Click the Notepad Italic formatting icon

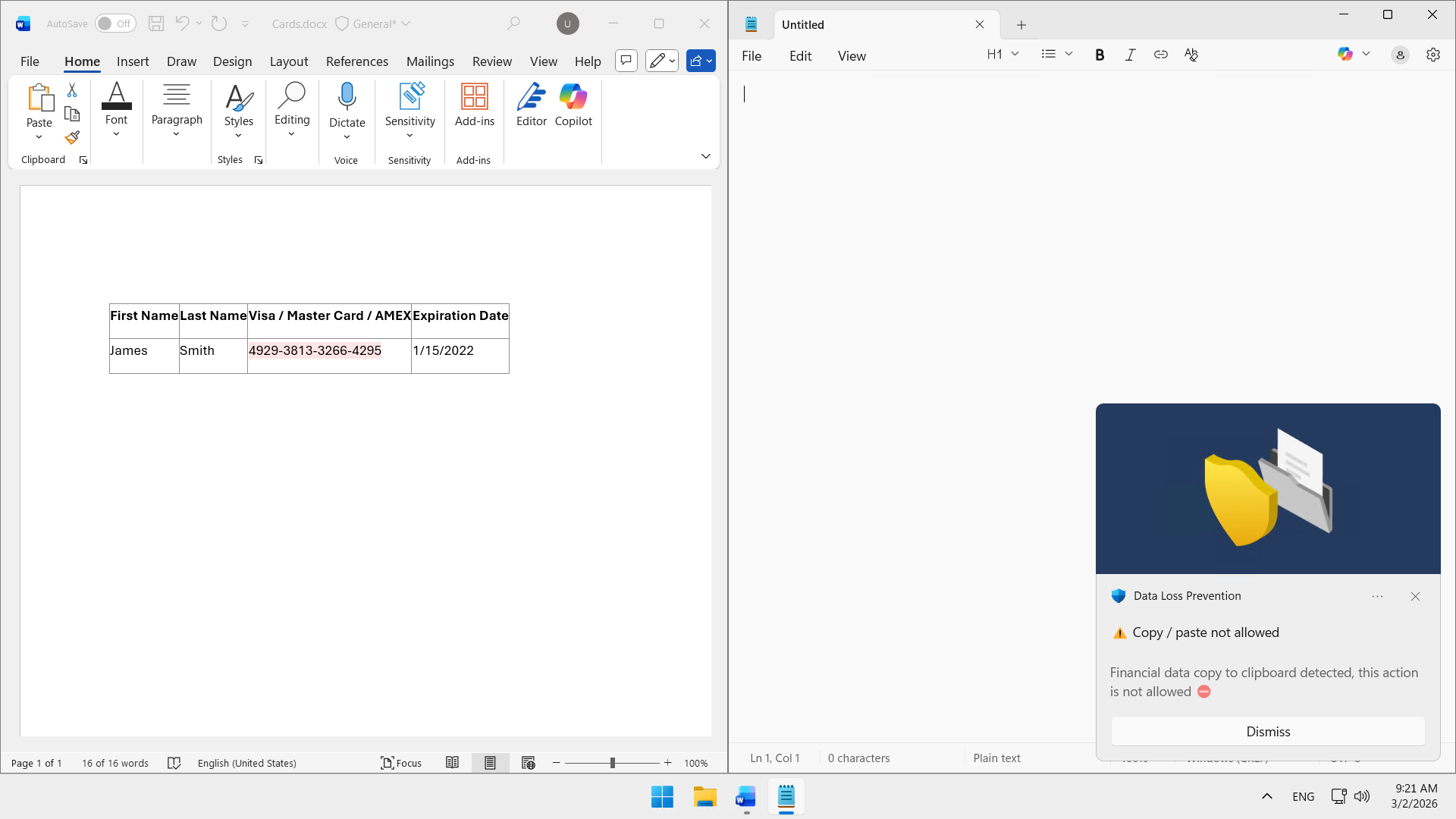[1130, 55]
